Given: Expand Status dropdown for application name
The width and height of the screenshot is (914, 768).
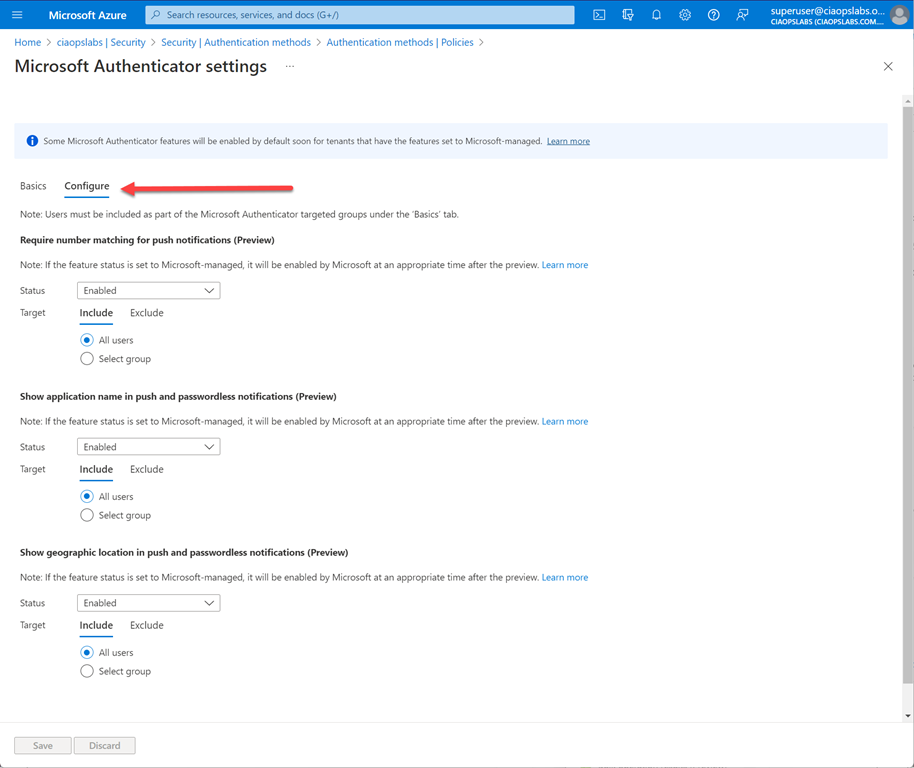Looking at the screenshot, I should point(148,447).
